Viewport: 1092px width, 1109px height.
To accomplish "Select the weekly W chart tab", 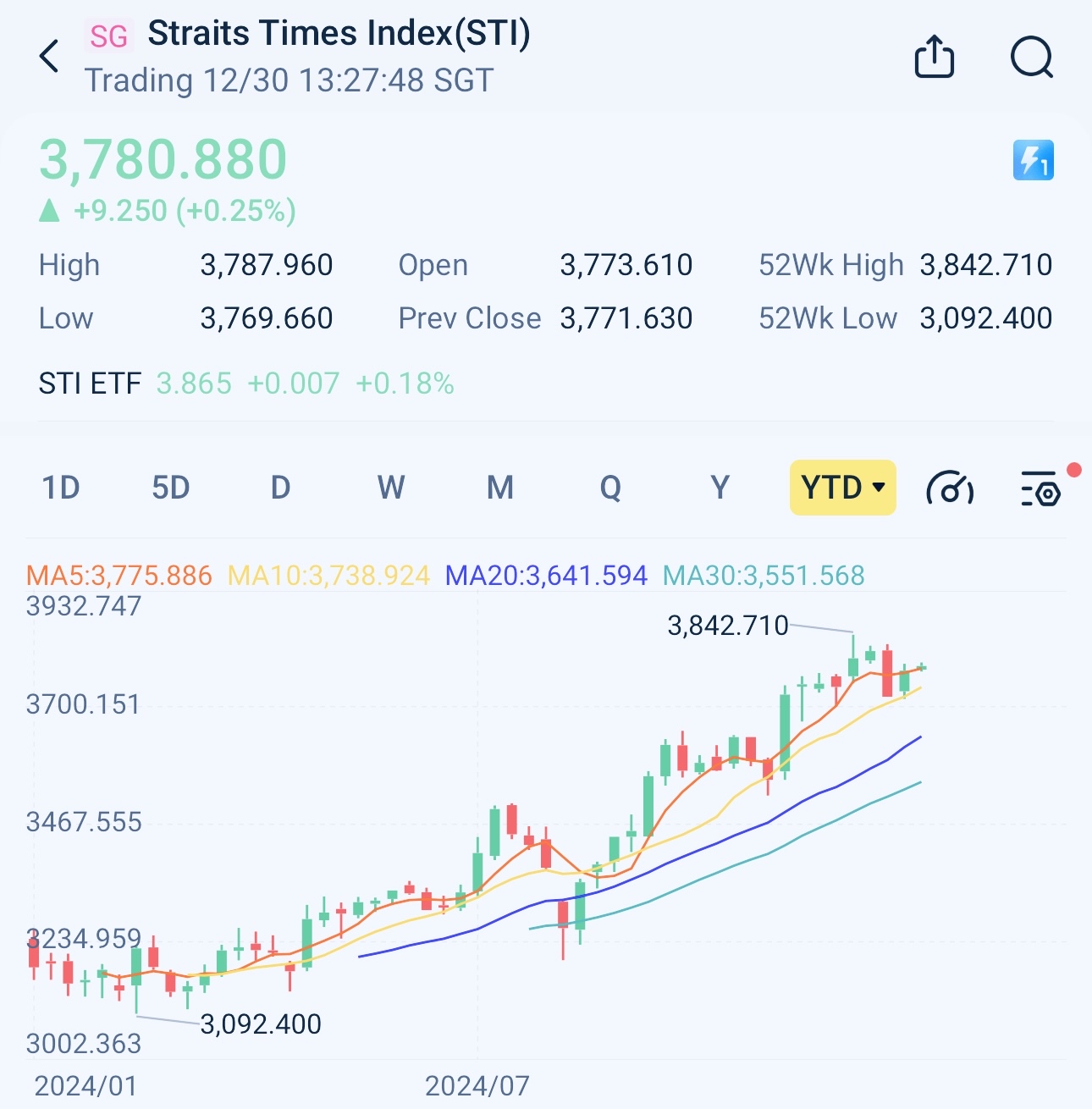I will point(390,488).
